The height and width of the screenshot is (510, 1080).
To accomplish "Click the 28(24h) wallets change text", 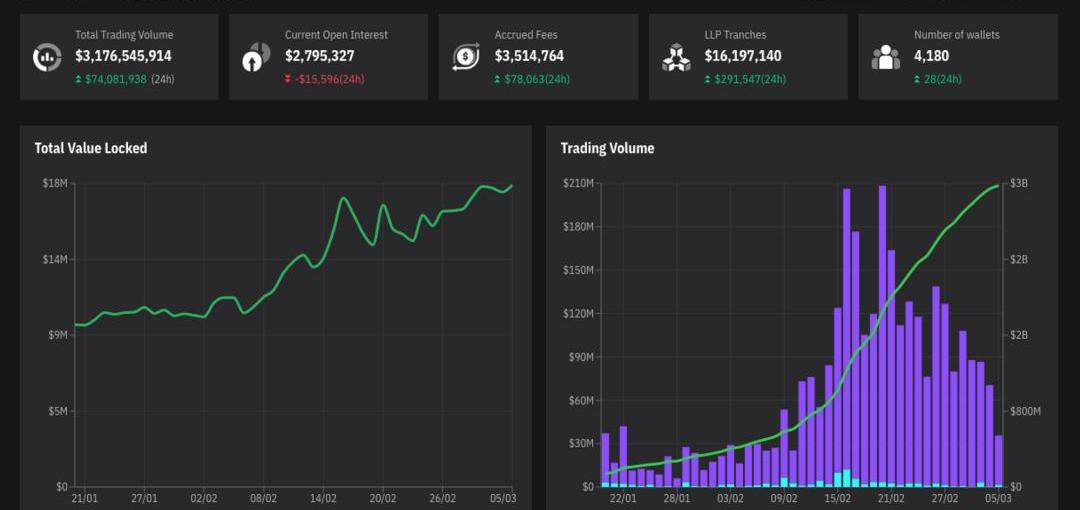I will pos(943,79).
